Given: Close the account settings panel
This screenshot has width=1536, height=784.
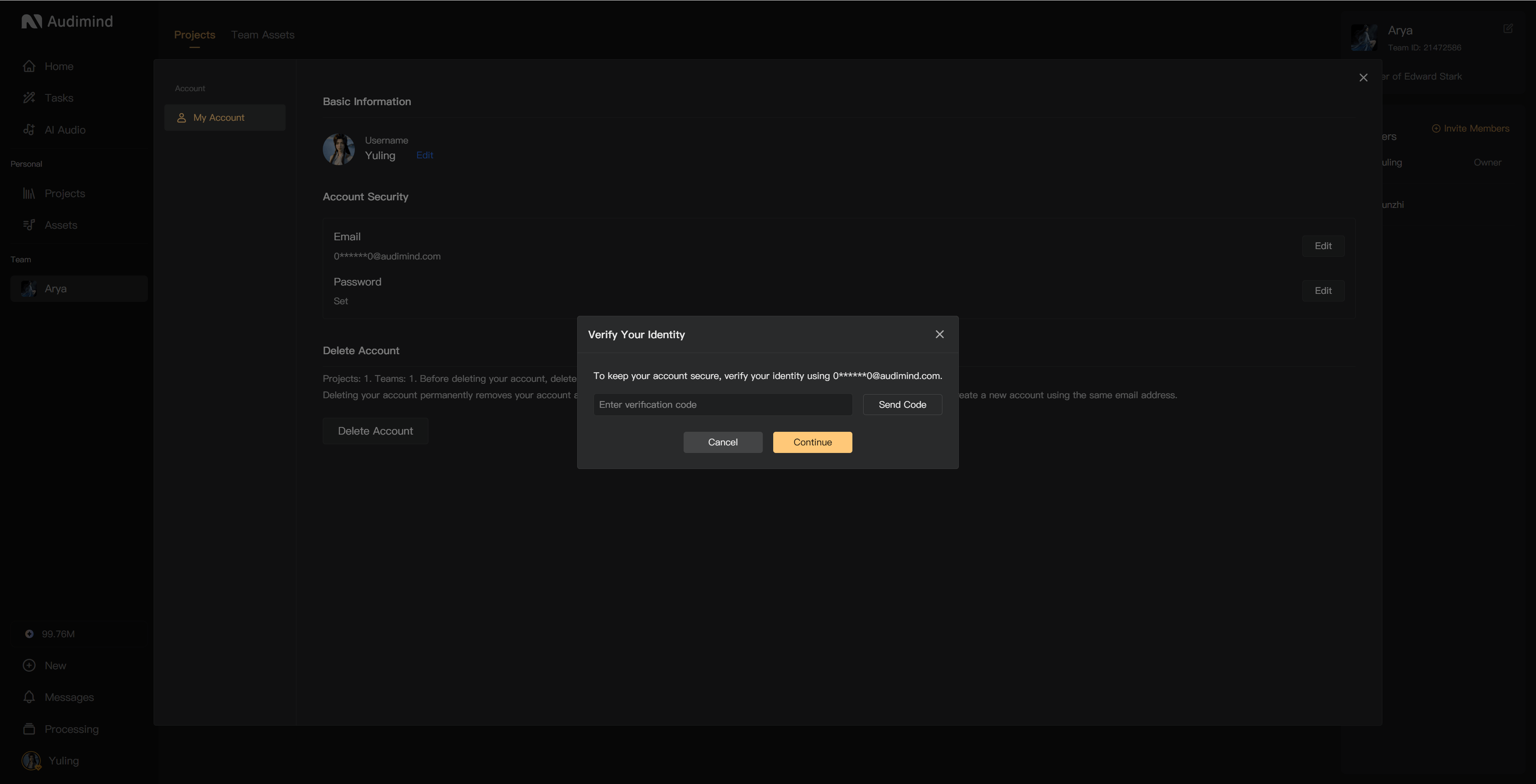Looking at the screenshot, I should 1363,78.
